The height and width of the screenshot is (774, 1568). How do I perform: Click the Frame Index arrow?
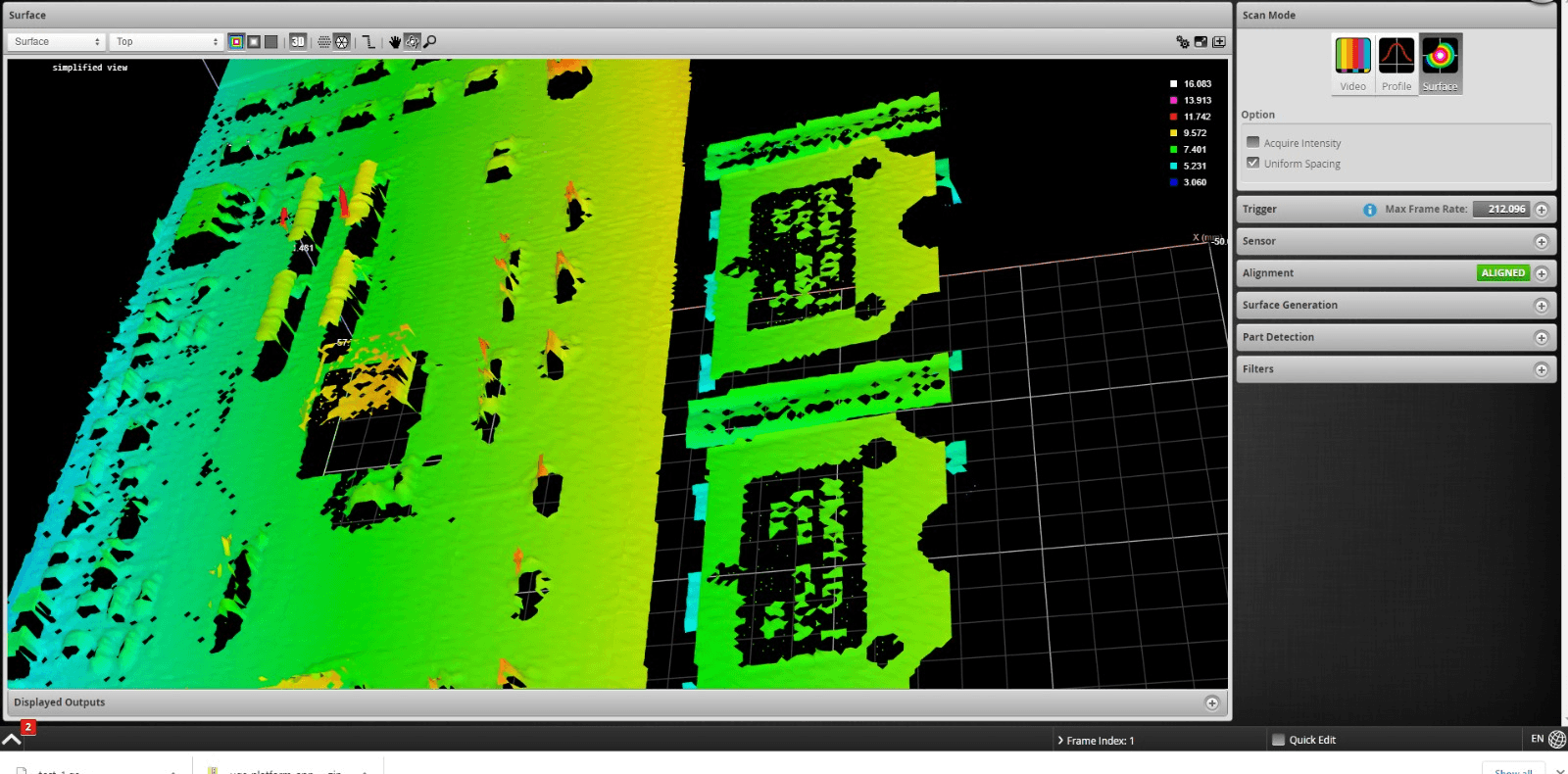click(1060, 740)
